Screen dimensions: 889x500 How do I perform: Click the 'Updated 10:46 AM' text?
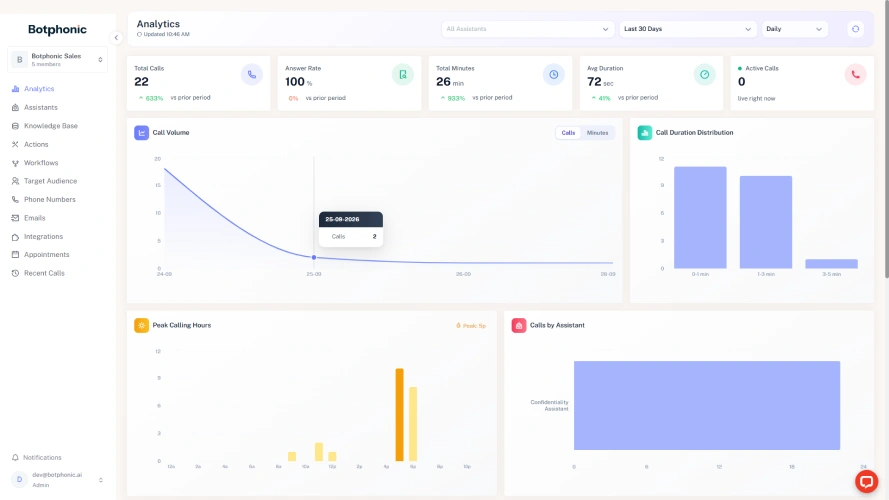(x=166, y=35)
